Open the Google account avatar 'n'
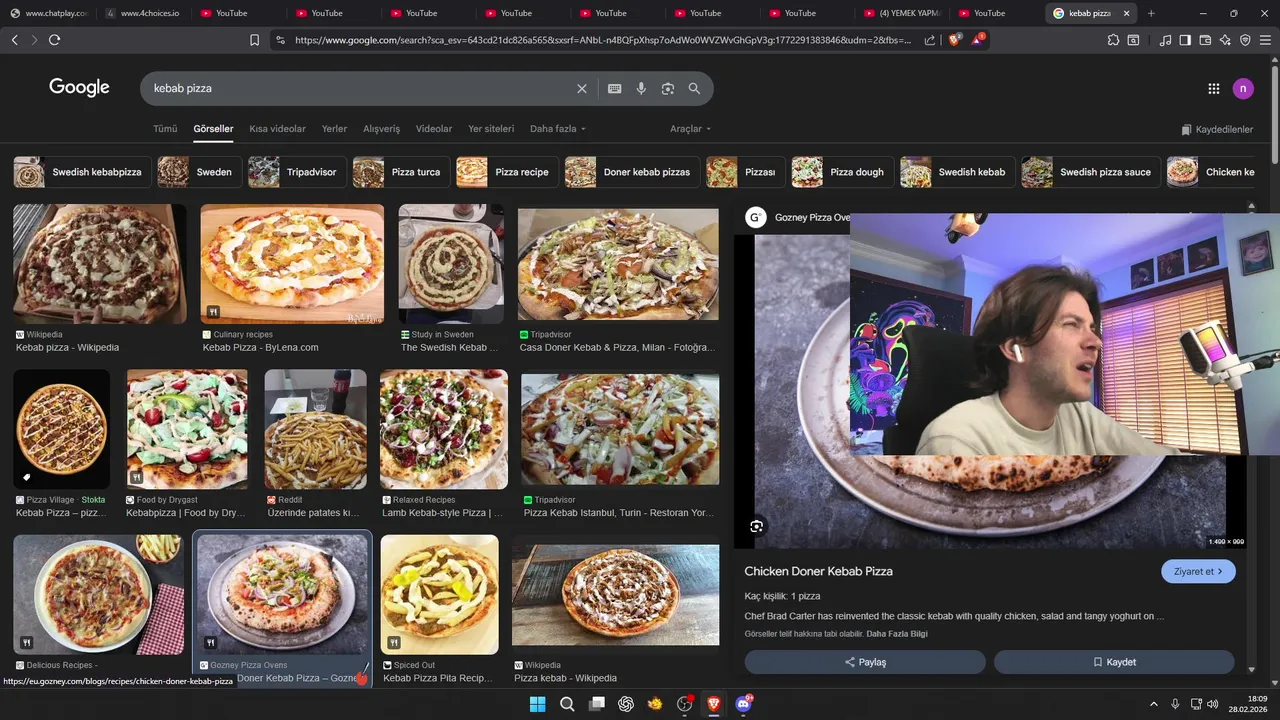 tap(1243, 88)
